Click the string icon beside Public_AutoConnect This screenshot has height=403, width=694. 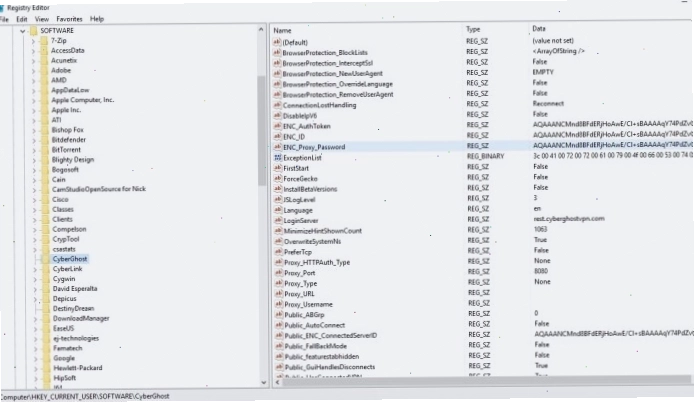[279, 325]
